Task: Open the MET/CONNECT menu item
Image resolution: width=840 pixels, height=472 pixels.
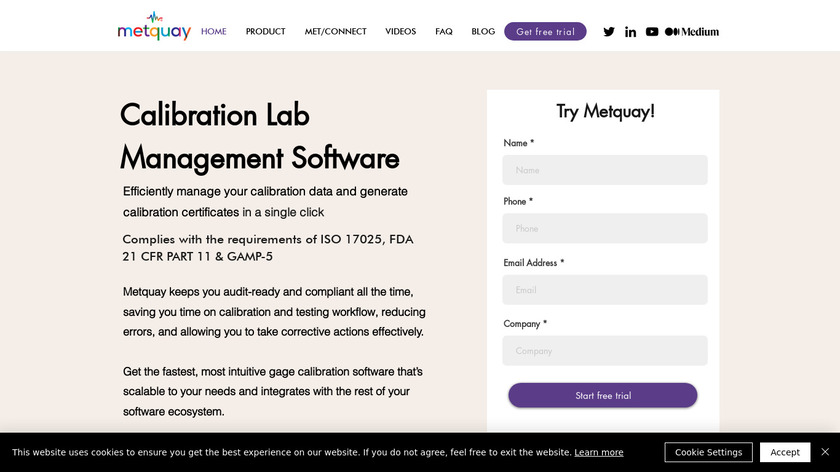Action: (335, 32)
